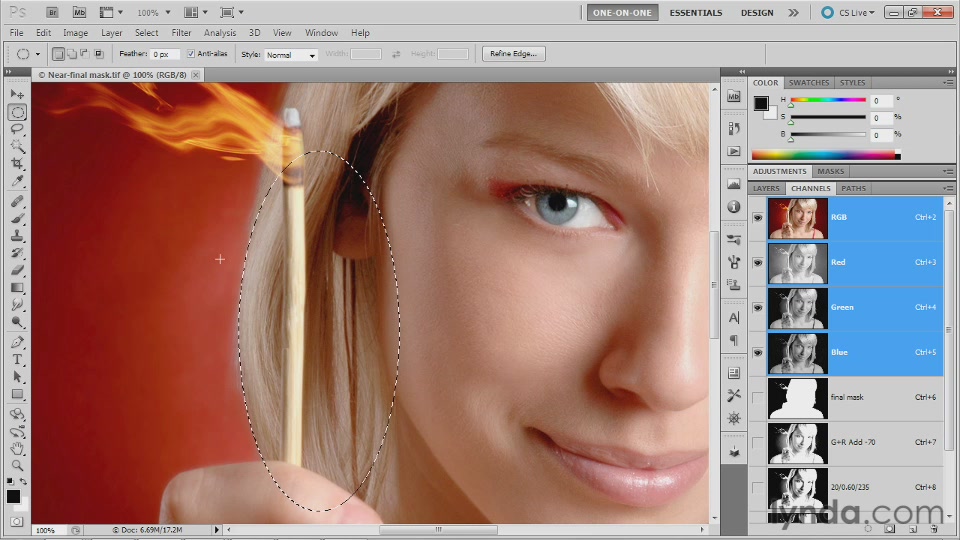Open the Filter menu
The image size is (960, 540).
point(181,33)
